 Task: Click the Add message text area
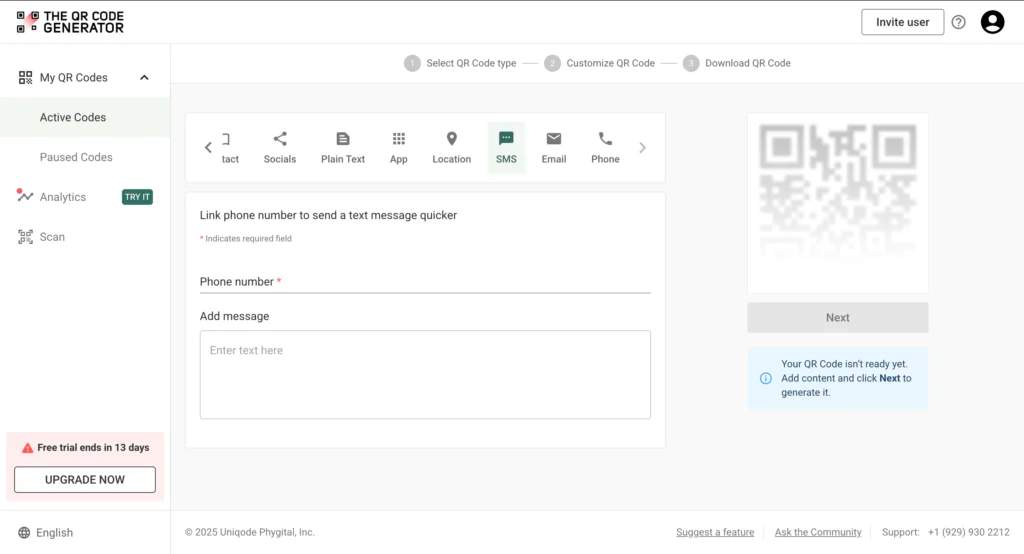pyautogui.click(x=425, y=374)
